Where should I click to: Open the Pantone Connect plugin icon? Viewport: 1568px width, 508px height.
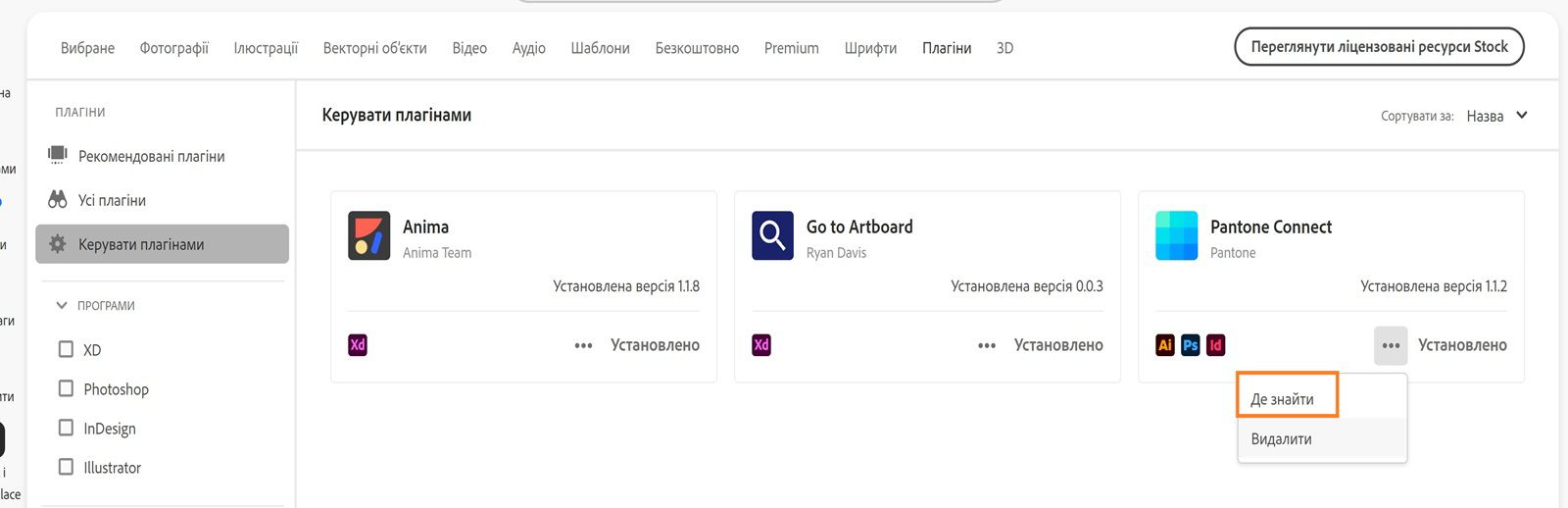(1176, 235)
